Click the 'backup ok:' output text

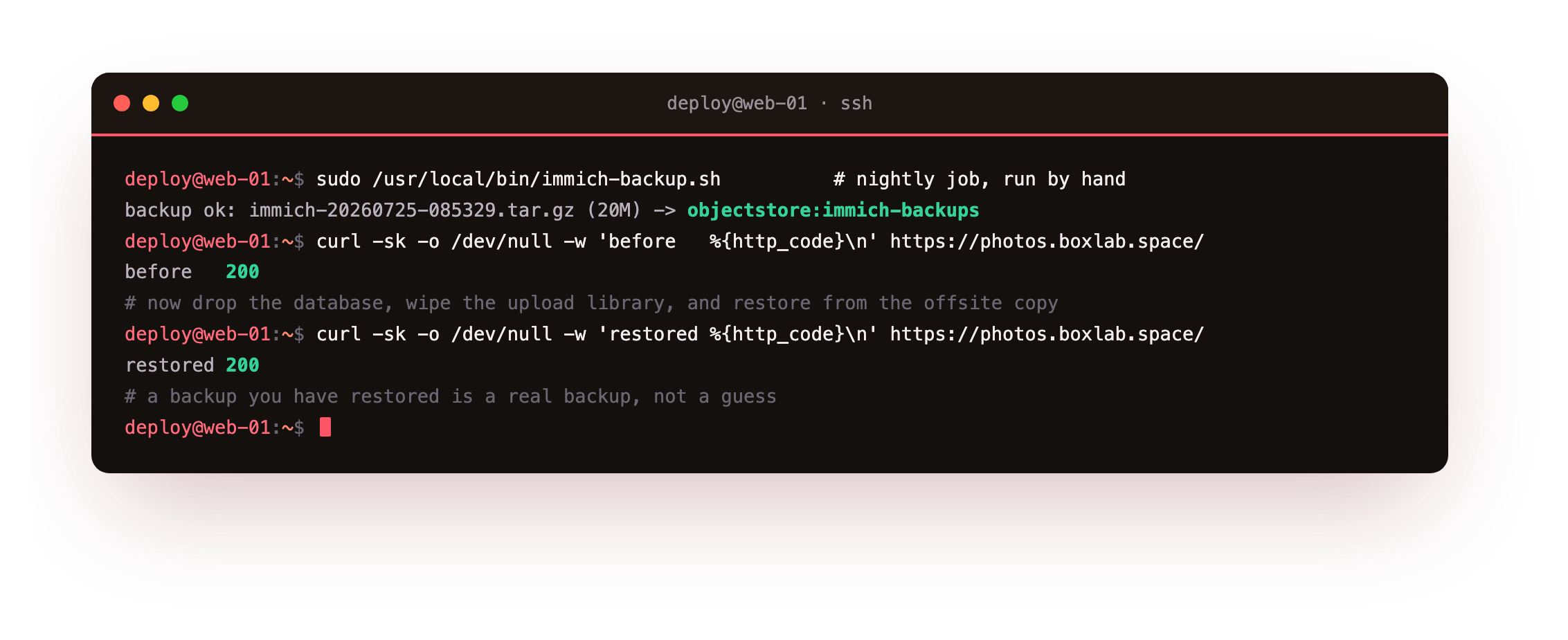(x=181, y=210)
